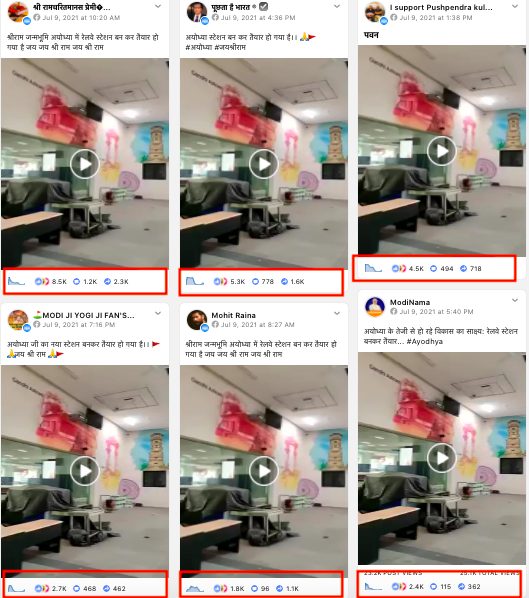Play the video in I support Pushpendra post
The height and width of the screenshot is (598, 529).
pos(442,151)
